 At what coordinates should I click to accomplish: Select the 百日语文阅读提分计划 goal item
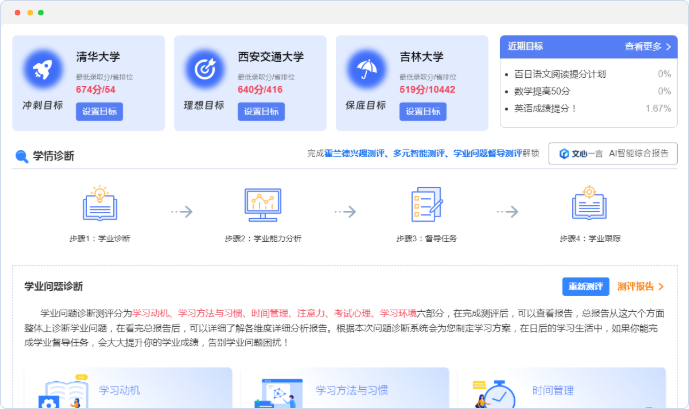(558, 74)
